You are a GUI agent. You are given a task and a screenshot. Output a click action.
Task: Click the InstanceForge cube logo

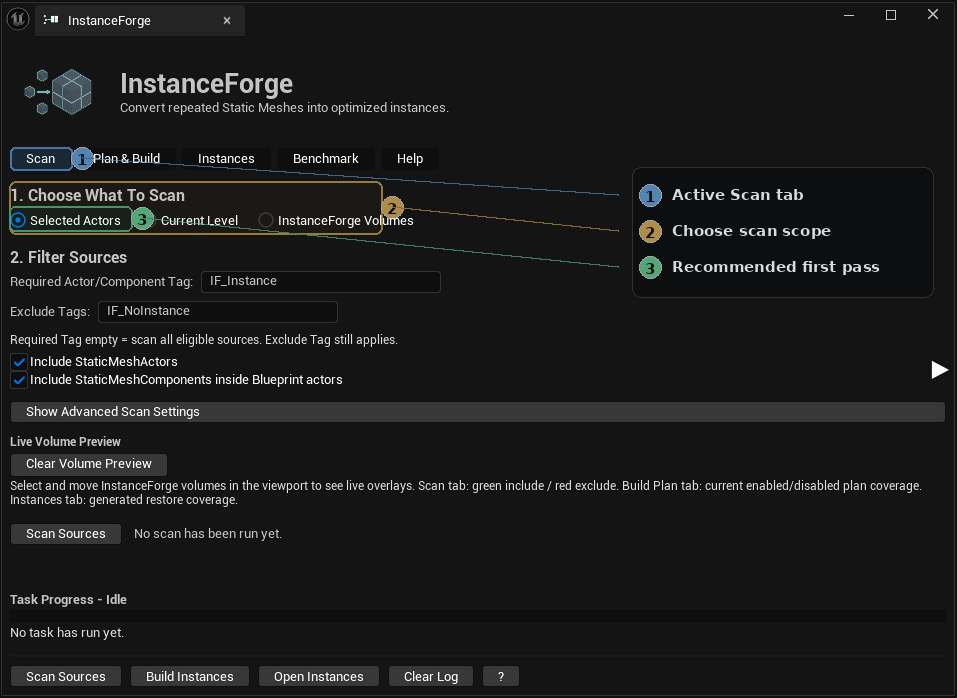59,92
